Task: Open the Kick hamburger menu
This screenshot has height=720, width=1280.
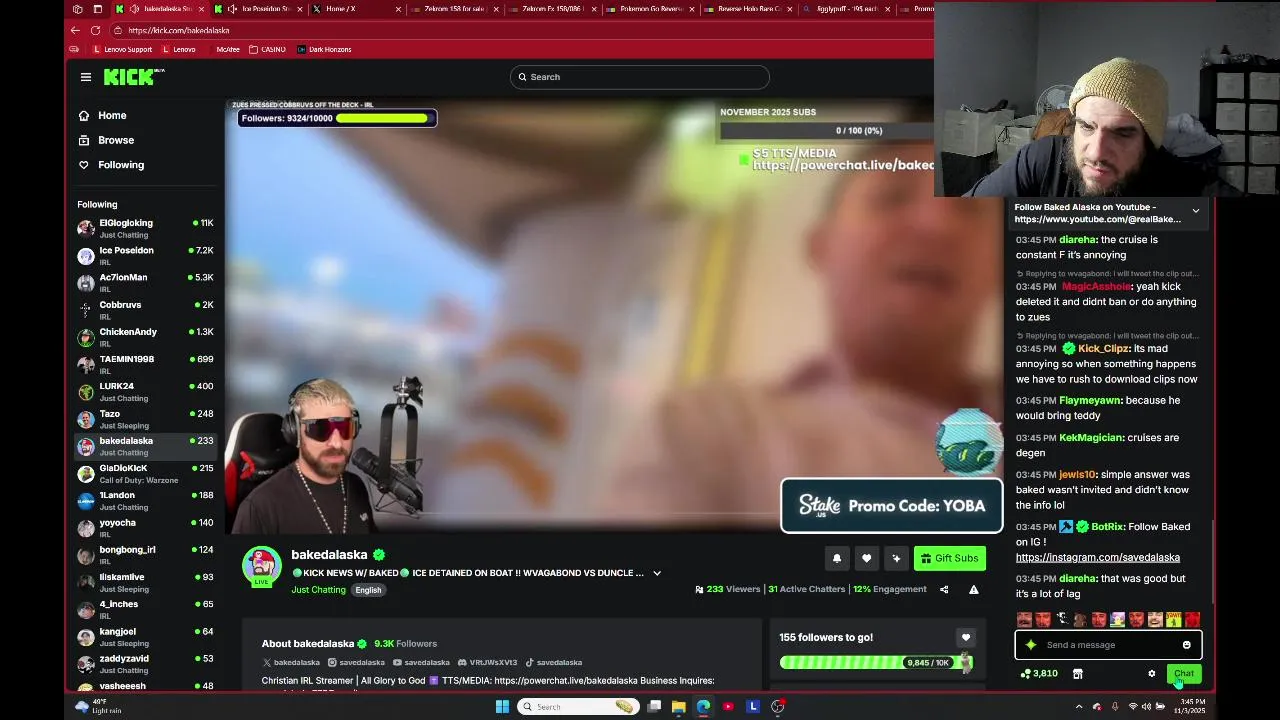Action: 86,77
